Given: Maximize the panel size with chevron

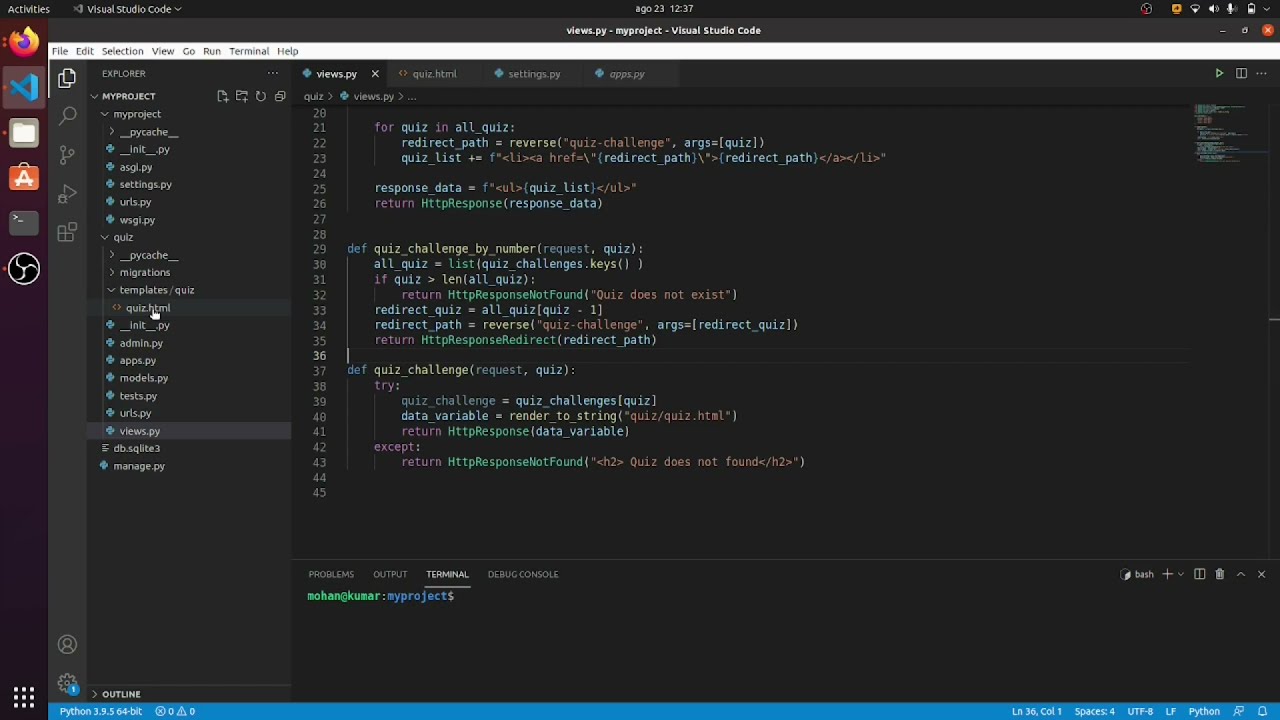Looking at the screenshot, I should coord(1241,574).
